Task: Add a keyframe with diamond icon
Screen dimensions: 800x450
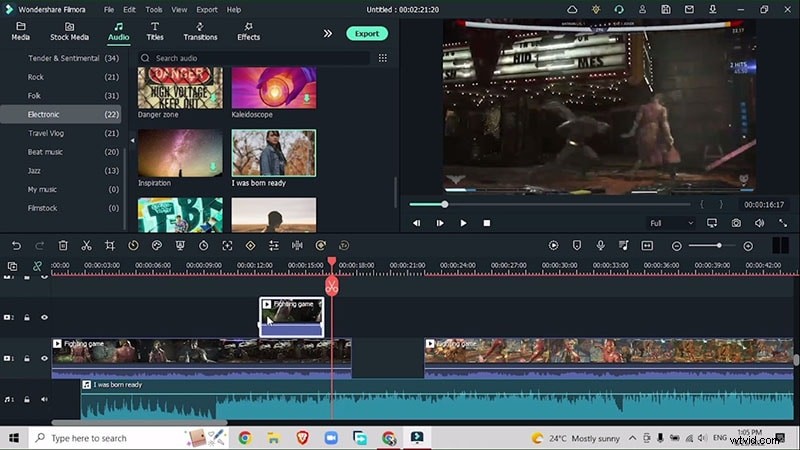Action: point(251,246)
